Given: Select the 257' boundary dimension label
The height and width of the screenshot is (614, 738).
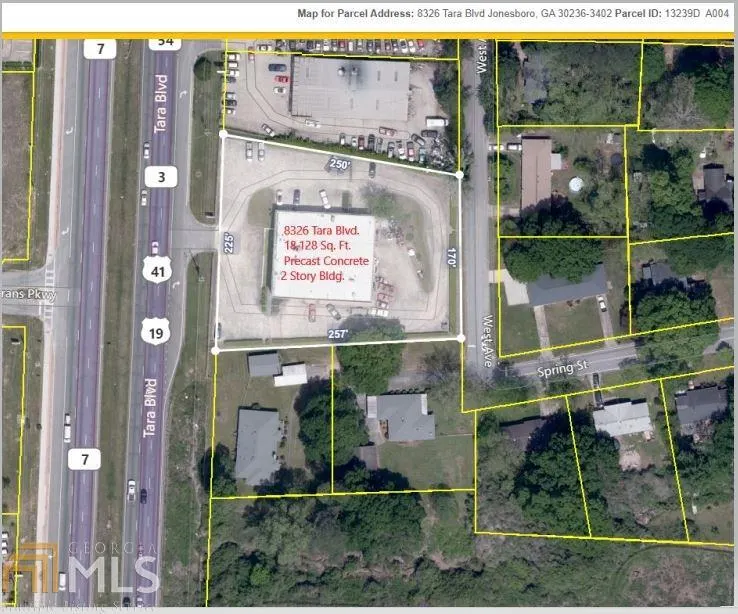Looking at the screenshot, I should [339, 334].
